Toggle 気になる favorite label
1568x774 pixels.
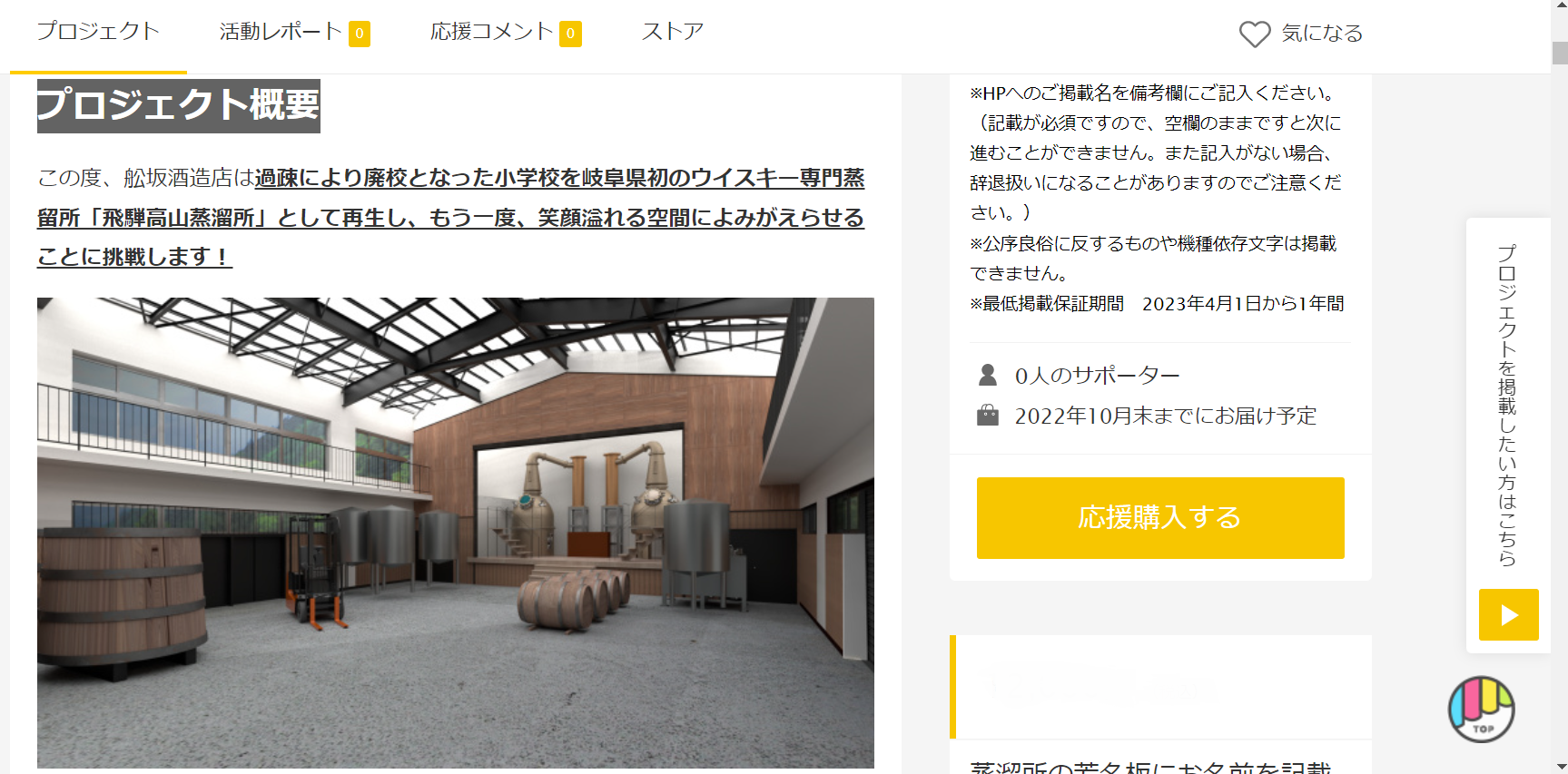(x=1322, y=34)
